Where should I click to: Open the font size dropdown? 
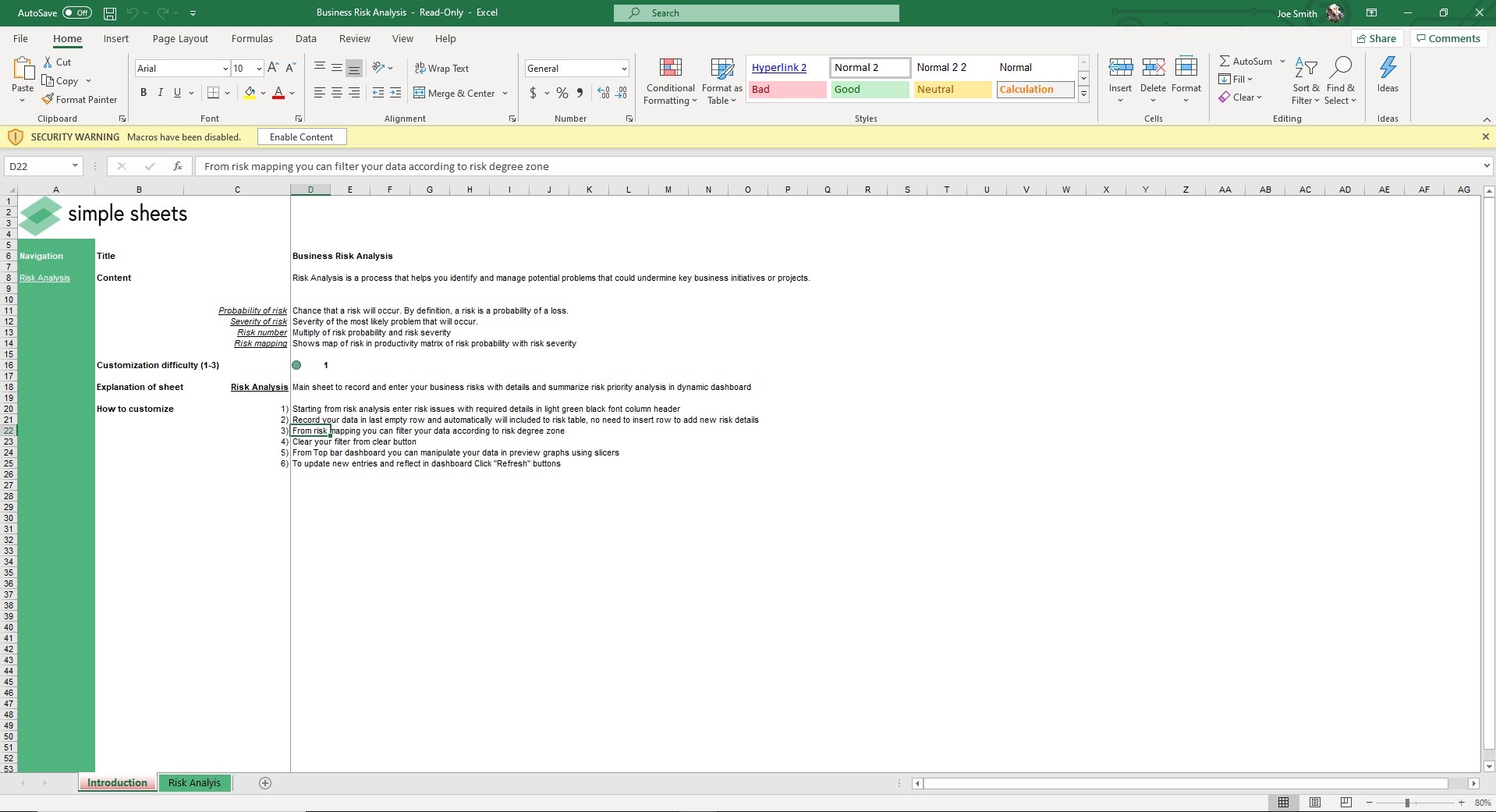tap(259, 69)
